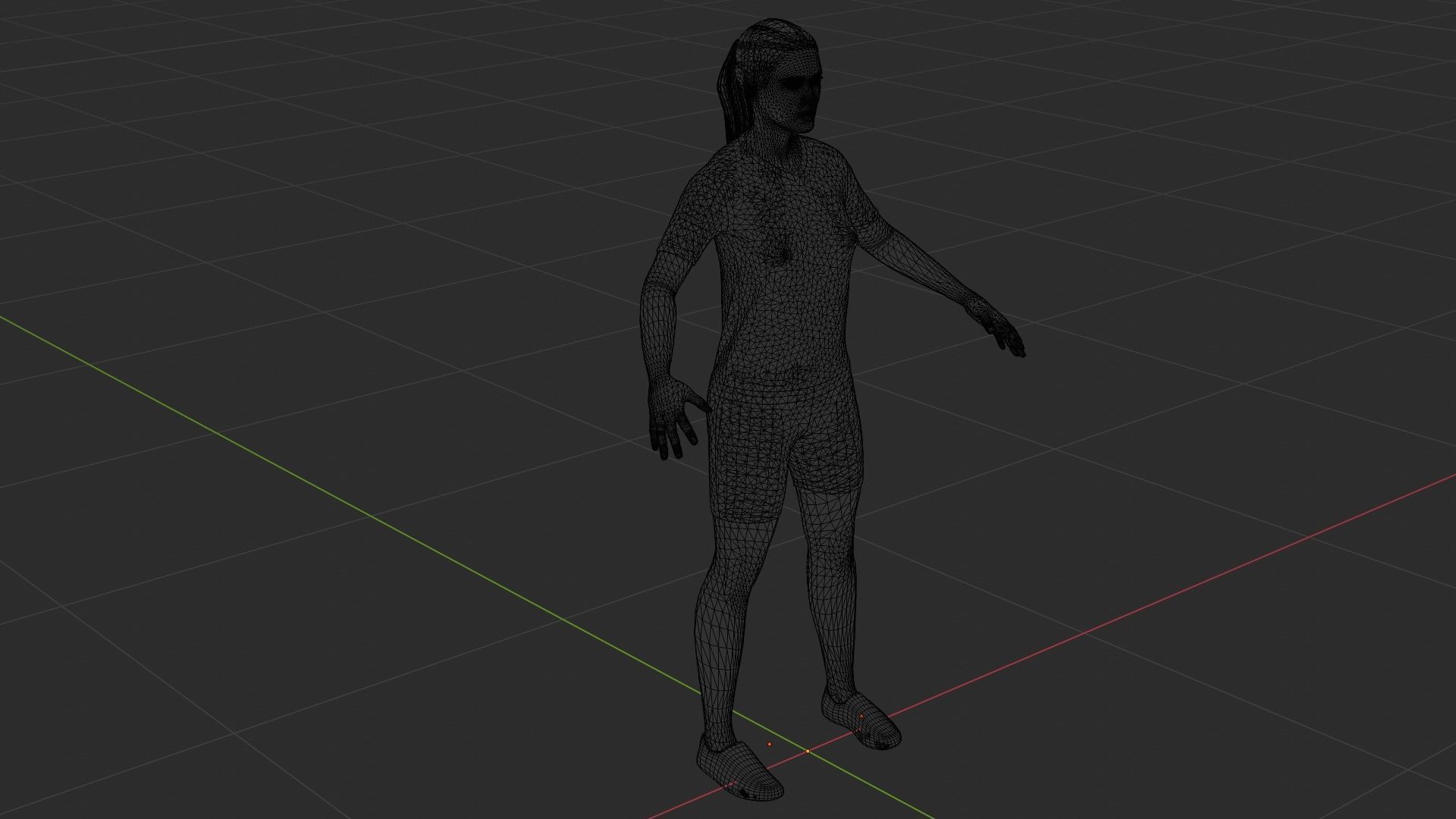Image resolution: width=1456 pixels, height=819 pixels.
Task: Select the yellow origin point where axes cross
Action: (808, 752)
